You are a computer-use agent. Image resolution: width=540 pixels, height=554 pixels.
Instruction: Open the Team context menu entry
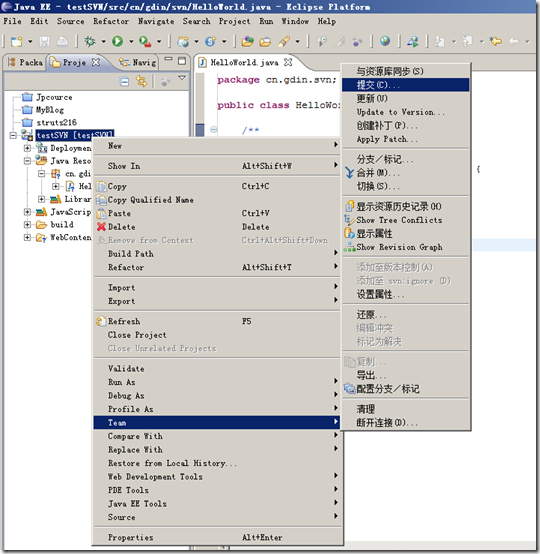click(x=217, y=423)
